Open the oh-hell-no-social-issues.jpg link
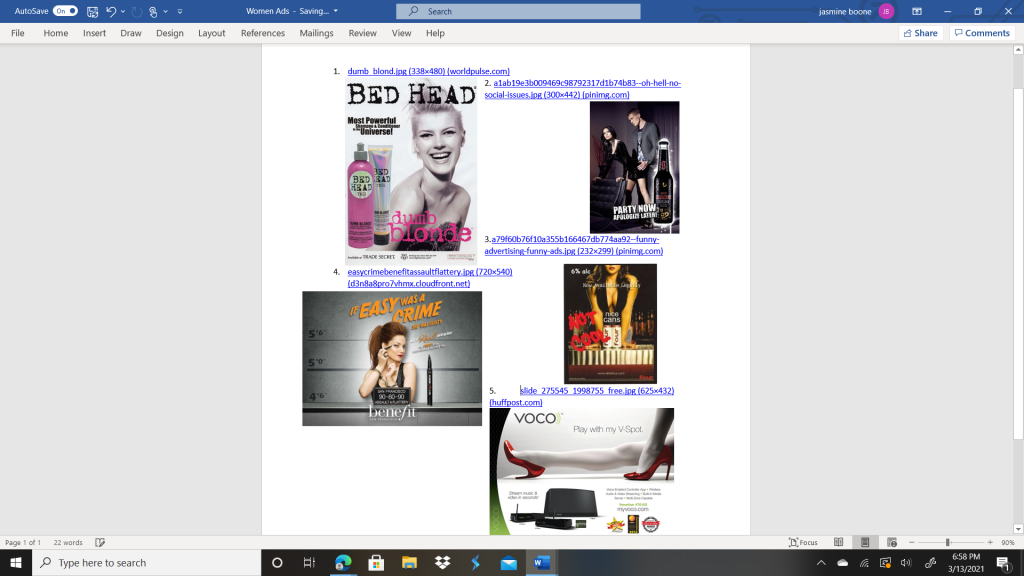This screenshot has width=1024, height=576. coord(583,89)
